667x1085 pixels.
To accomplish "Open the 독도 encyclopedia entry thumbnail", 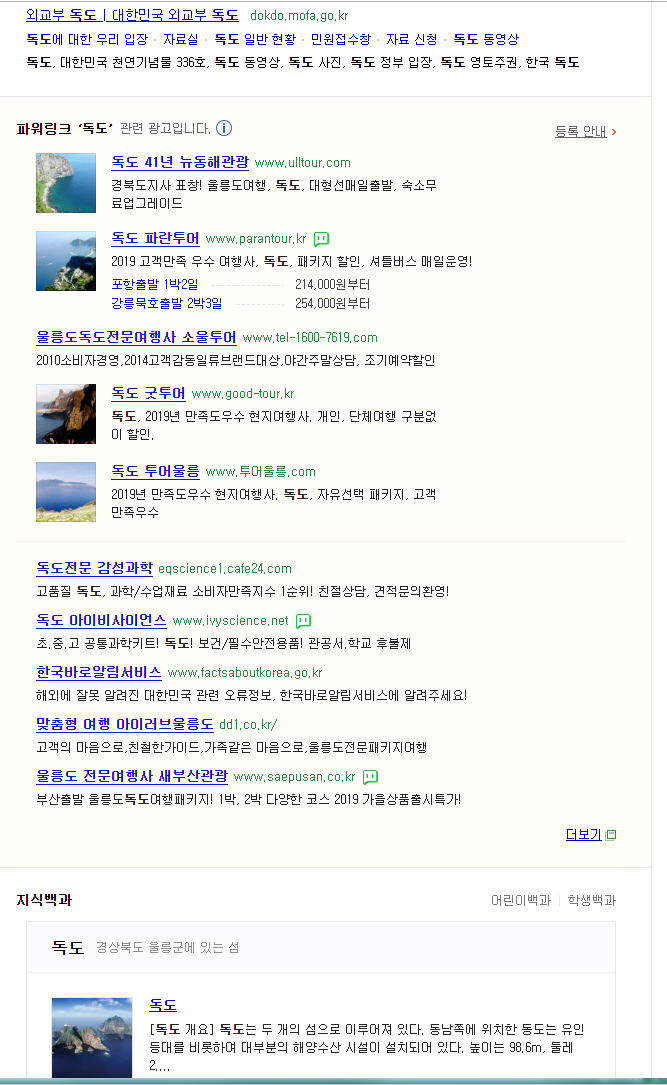I will pyautogui.click(x=92, y=1037).
